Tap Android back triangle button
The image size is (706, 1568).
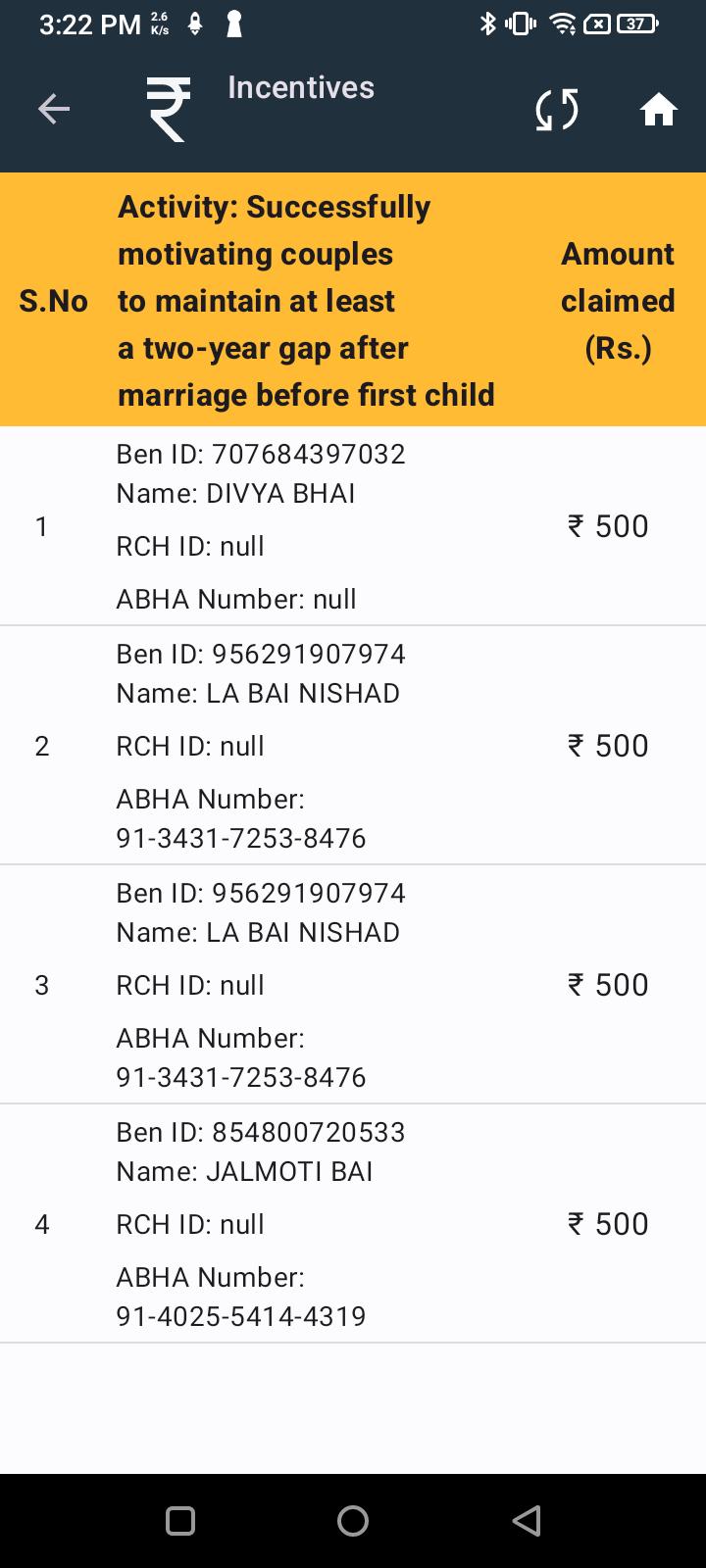(527, 1521)
